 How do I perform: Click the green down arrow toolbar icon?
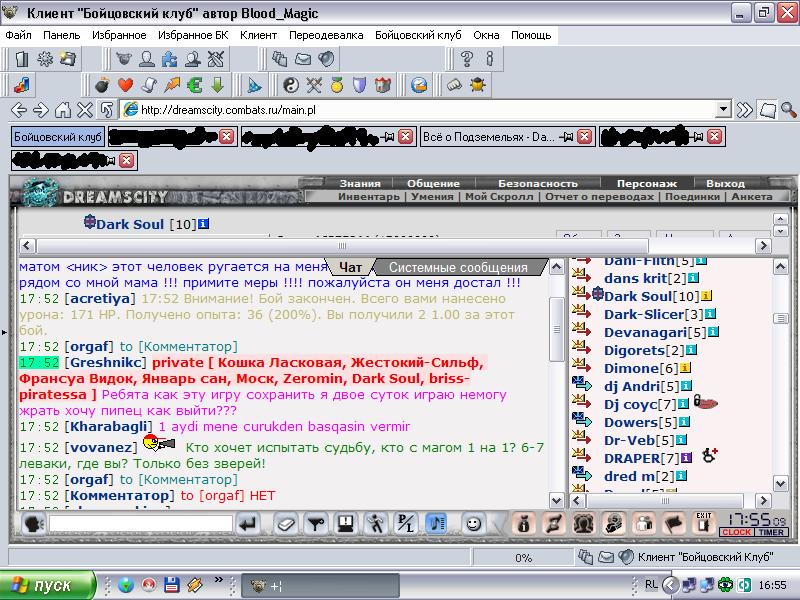tap(218, 85)
